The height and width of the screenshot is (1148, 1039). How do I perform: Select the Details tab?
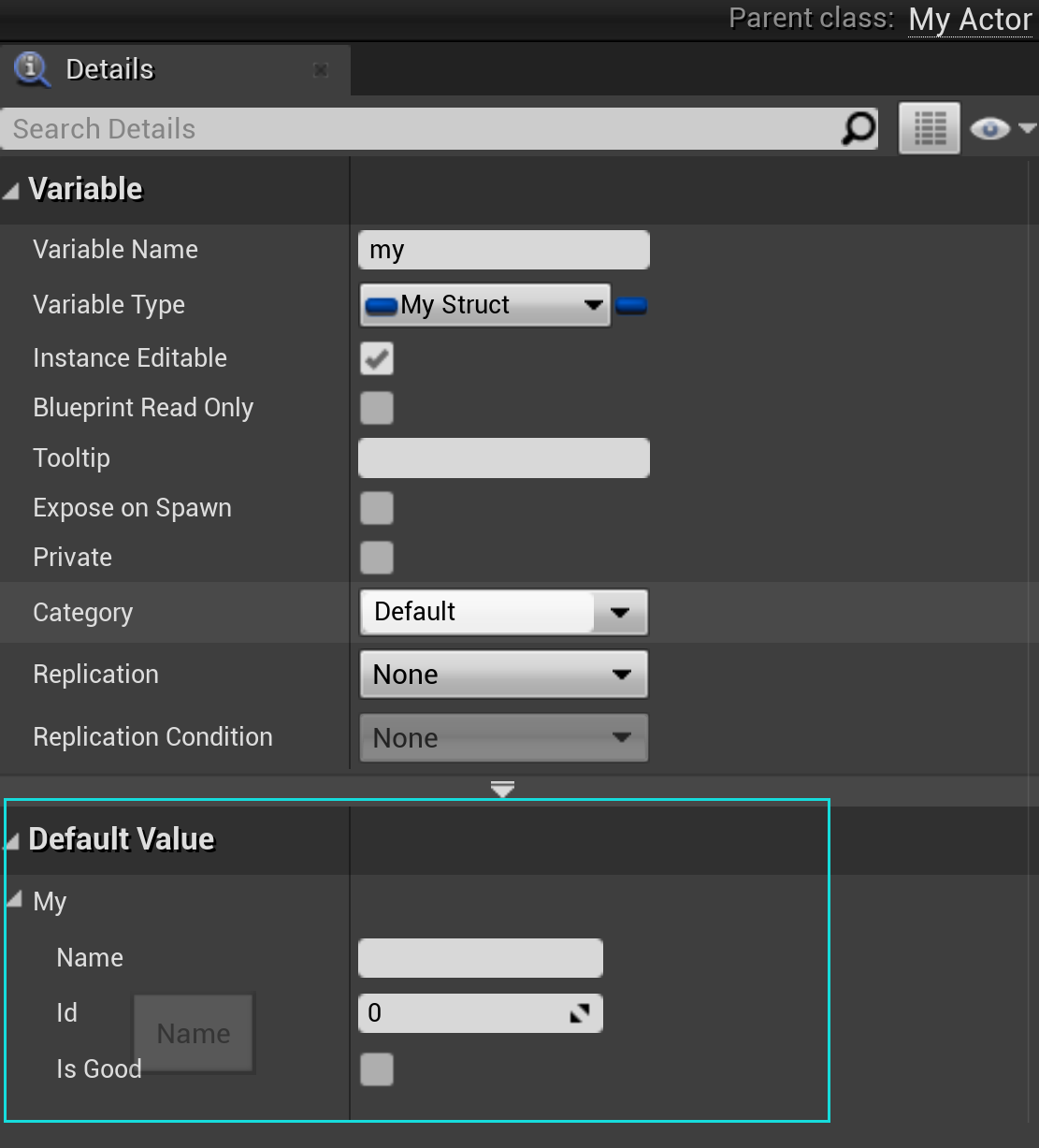108,69
